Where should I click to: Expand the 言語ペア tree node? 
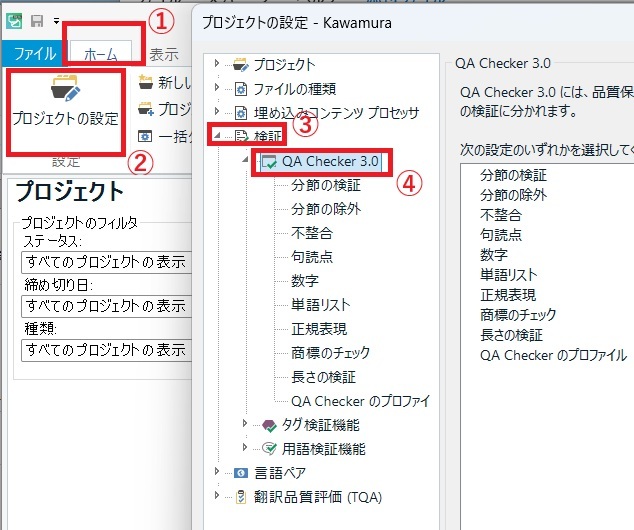[x=217, y=471]
